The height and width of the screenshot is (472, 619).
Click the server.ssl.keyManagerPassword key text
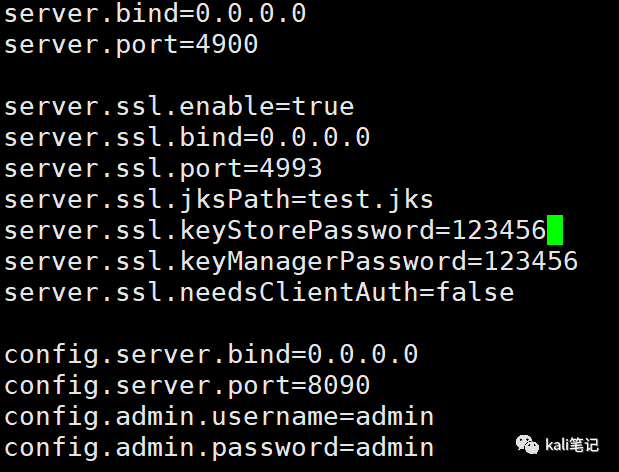click(x=235, y=262)
